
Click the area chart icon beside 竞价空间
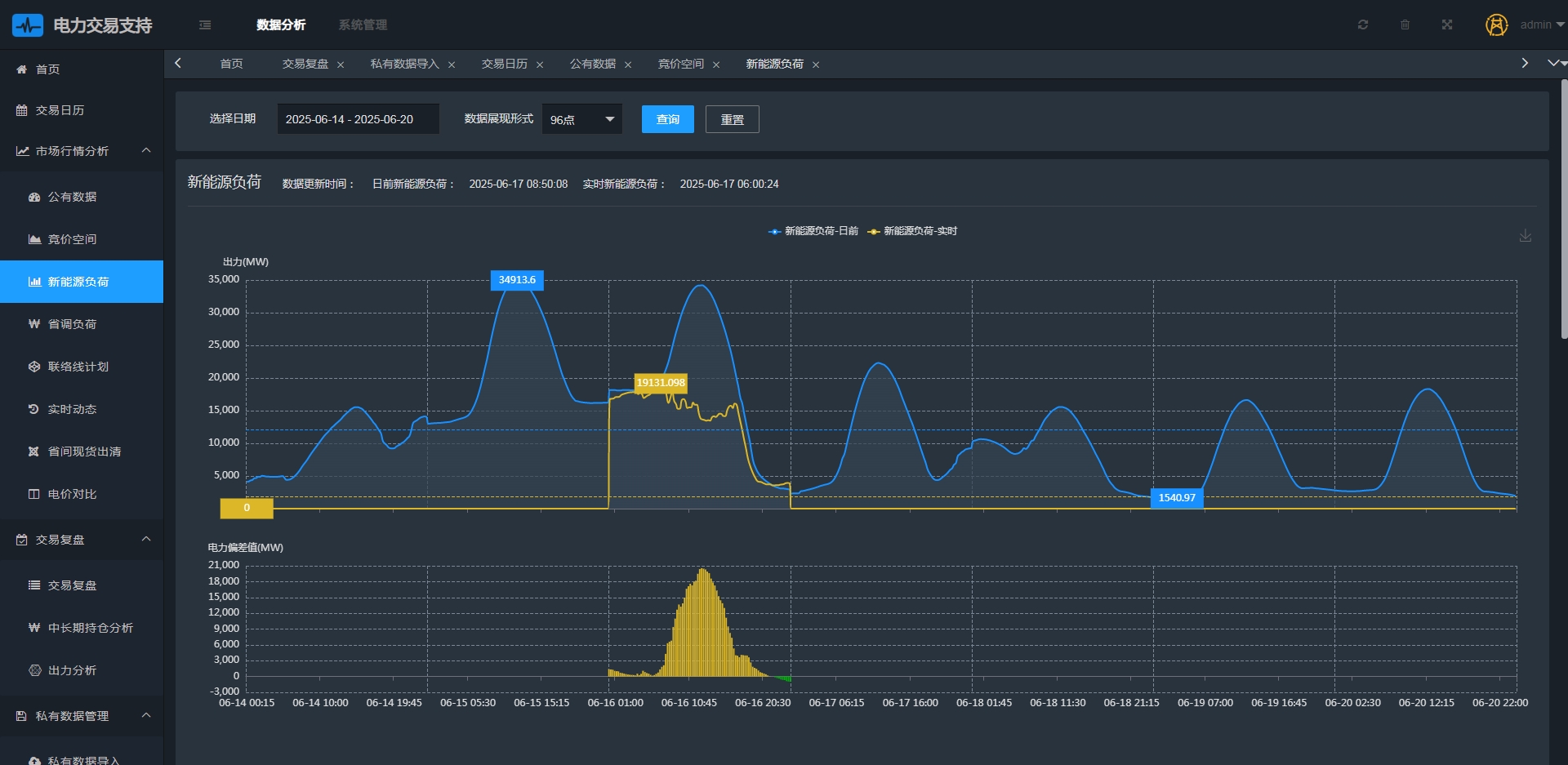tap(34, 239)
